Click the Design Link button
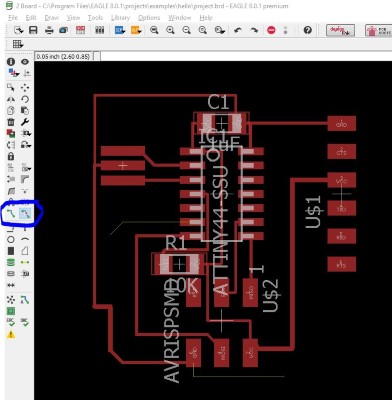The height and width of the screenshot is (400, 392). 340,30
